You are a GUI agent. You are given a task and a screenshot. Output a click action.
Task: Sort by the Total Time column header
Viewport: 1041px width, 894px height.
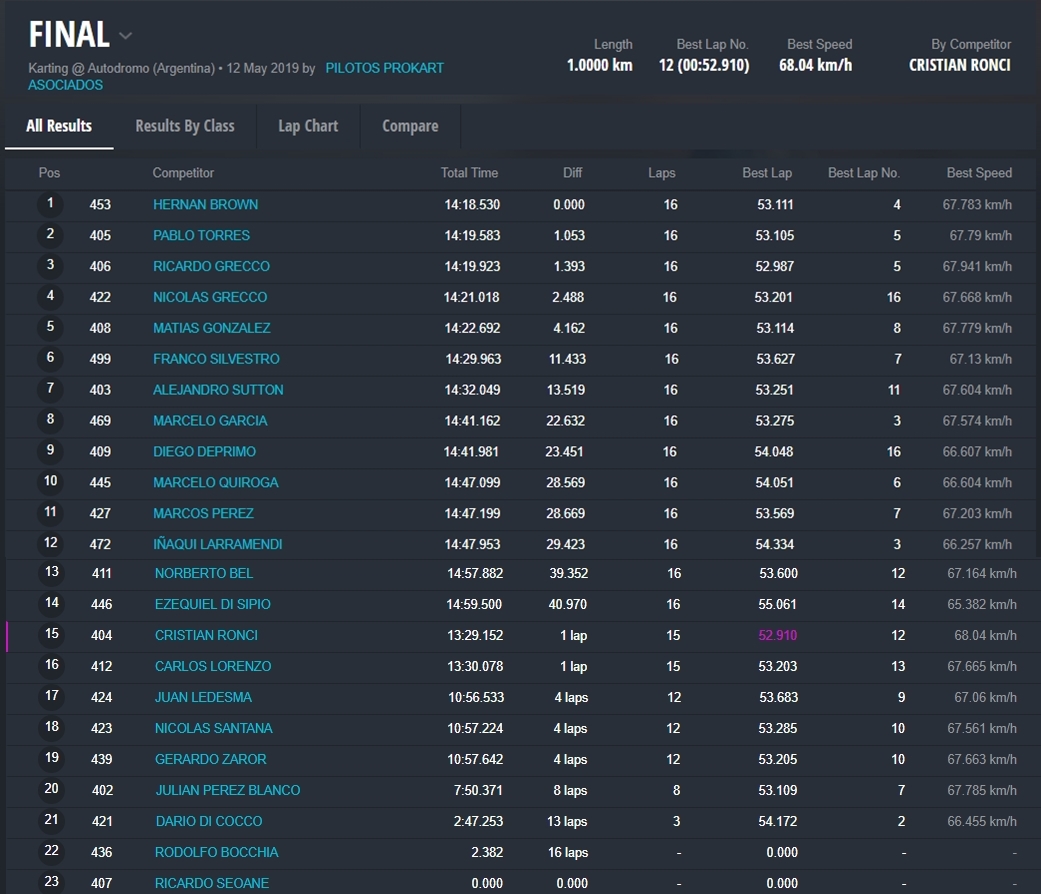click(469, 173)
